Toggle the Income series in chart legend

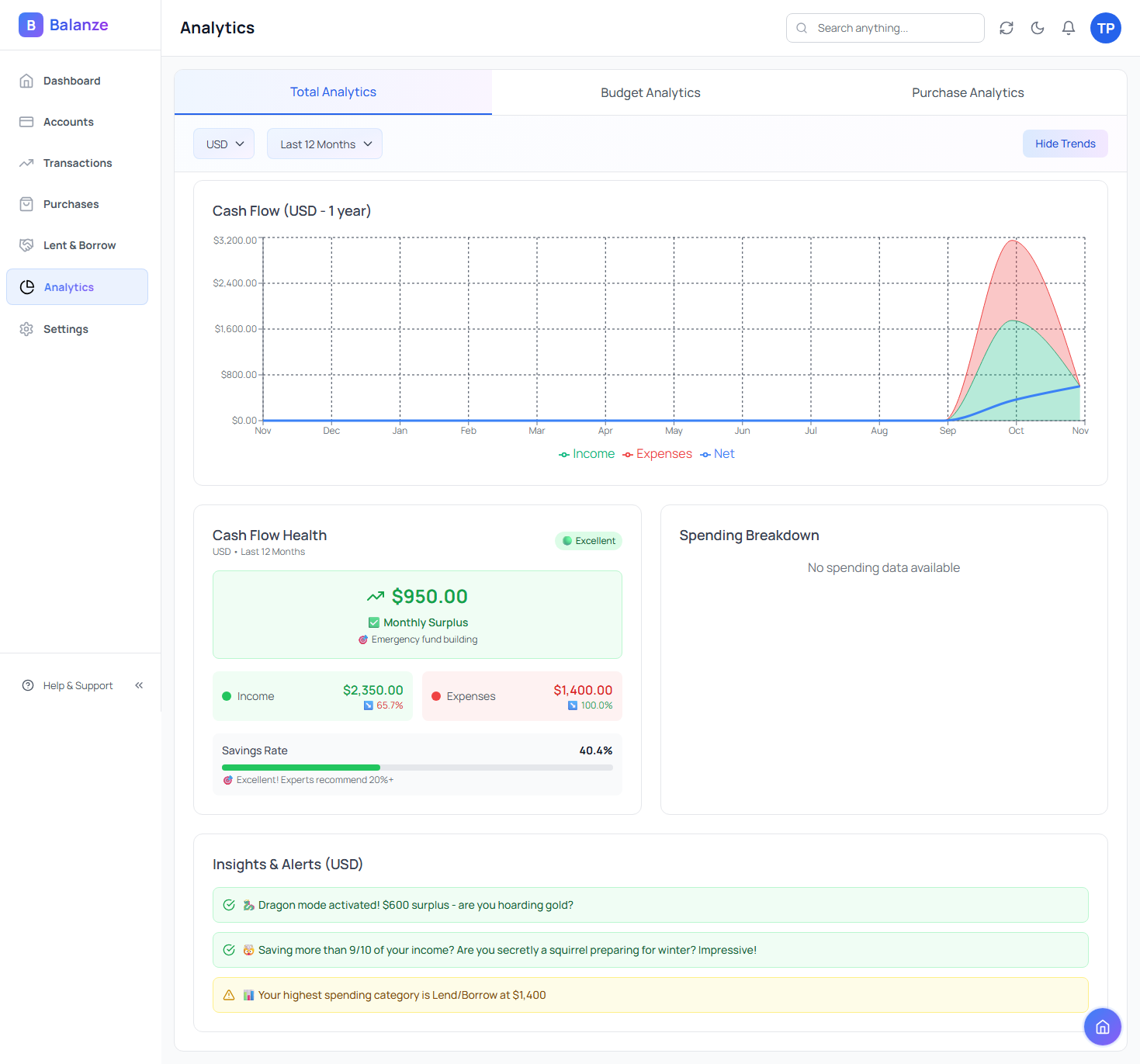tap(587, 454)
